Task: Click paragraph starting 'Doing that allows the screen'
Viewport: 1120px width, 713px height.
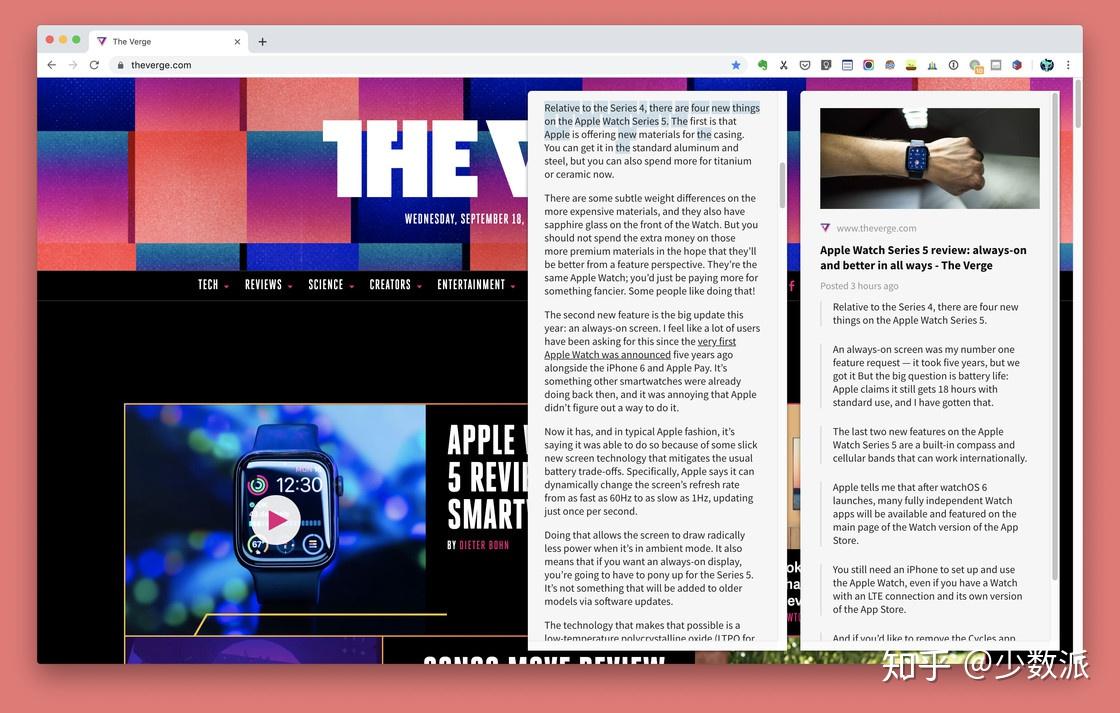Action: (649, 568)
